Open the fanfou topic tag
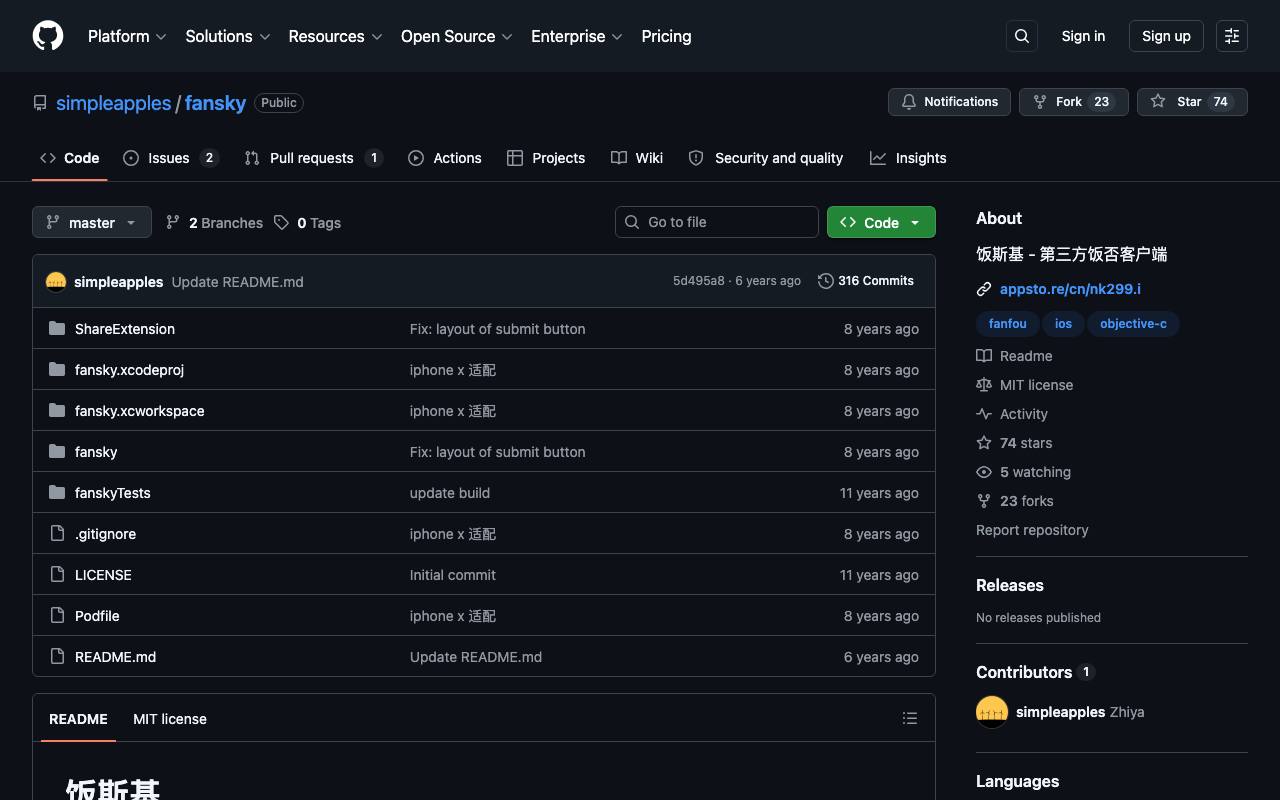 coord(1008,324)
